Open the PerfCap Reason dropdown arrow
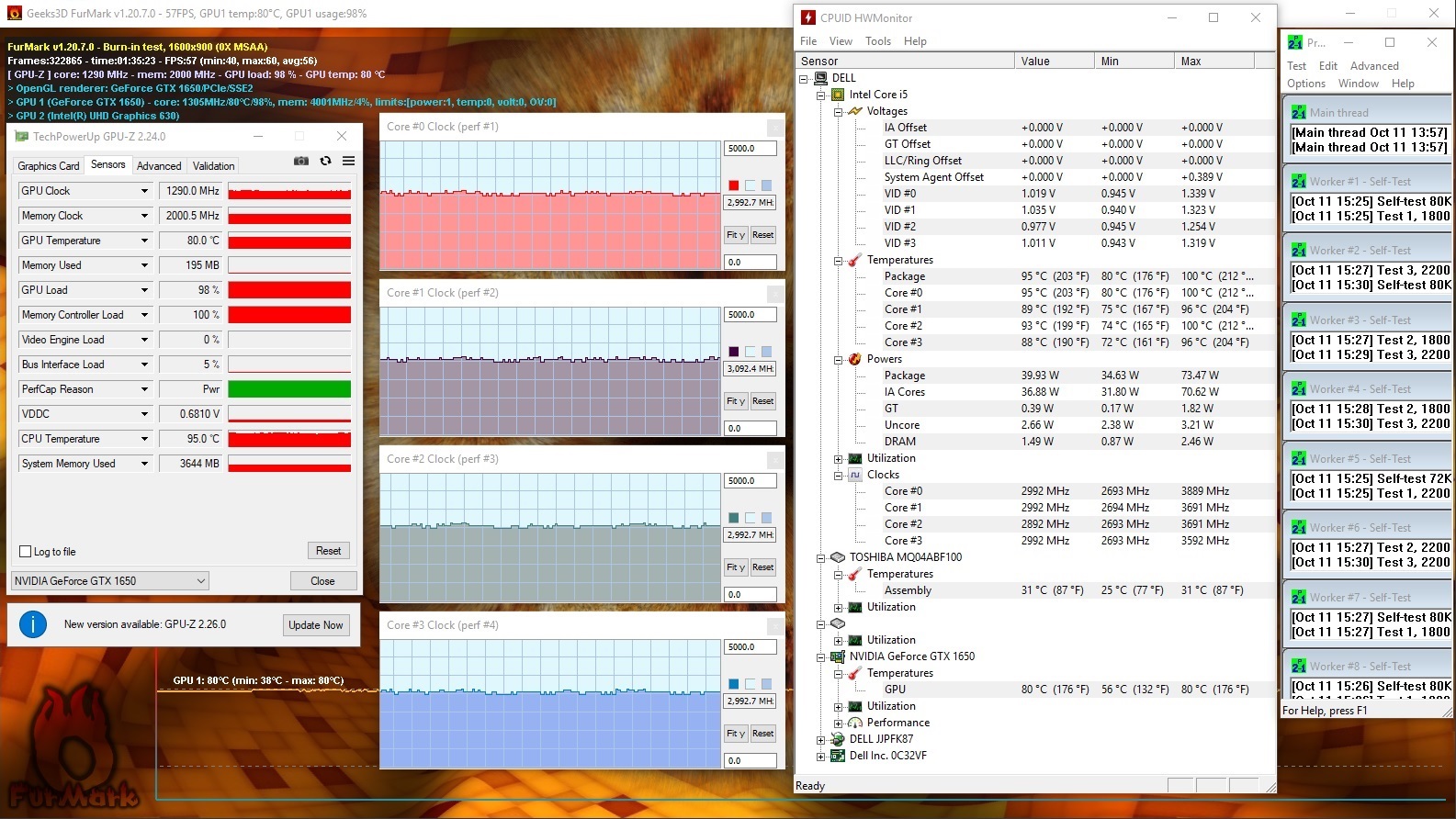1456x819 pixels. (x=144, y=389)
